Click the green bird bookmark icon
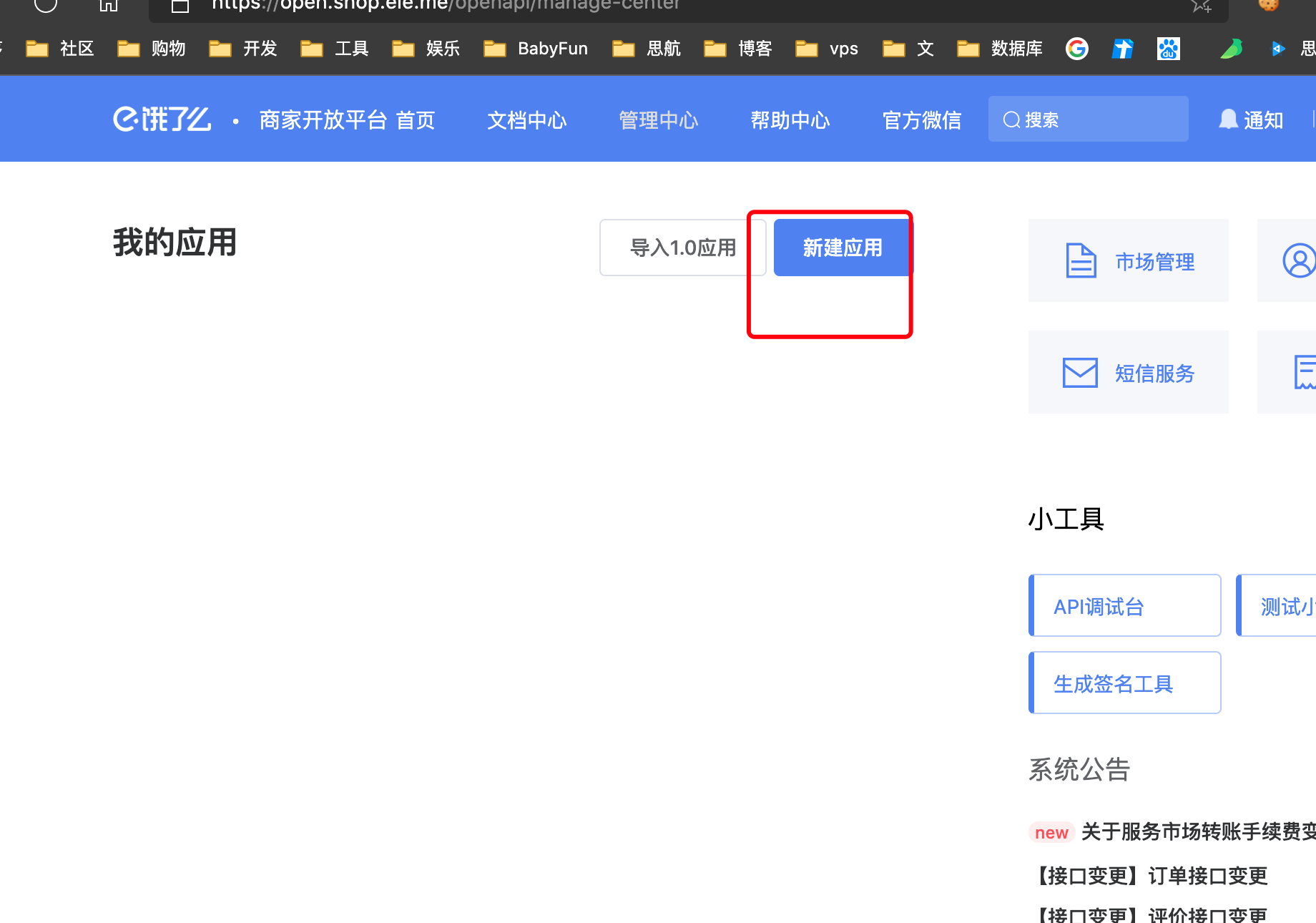1316x923 pixels. click(x=1232, y=49)
